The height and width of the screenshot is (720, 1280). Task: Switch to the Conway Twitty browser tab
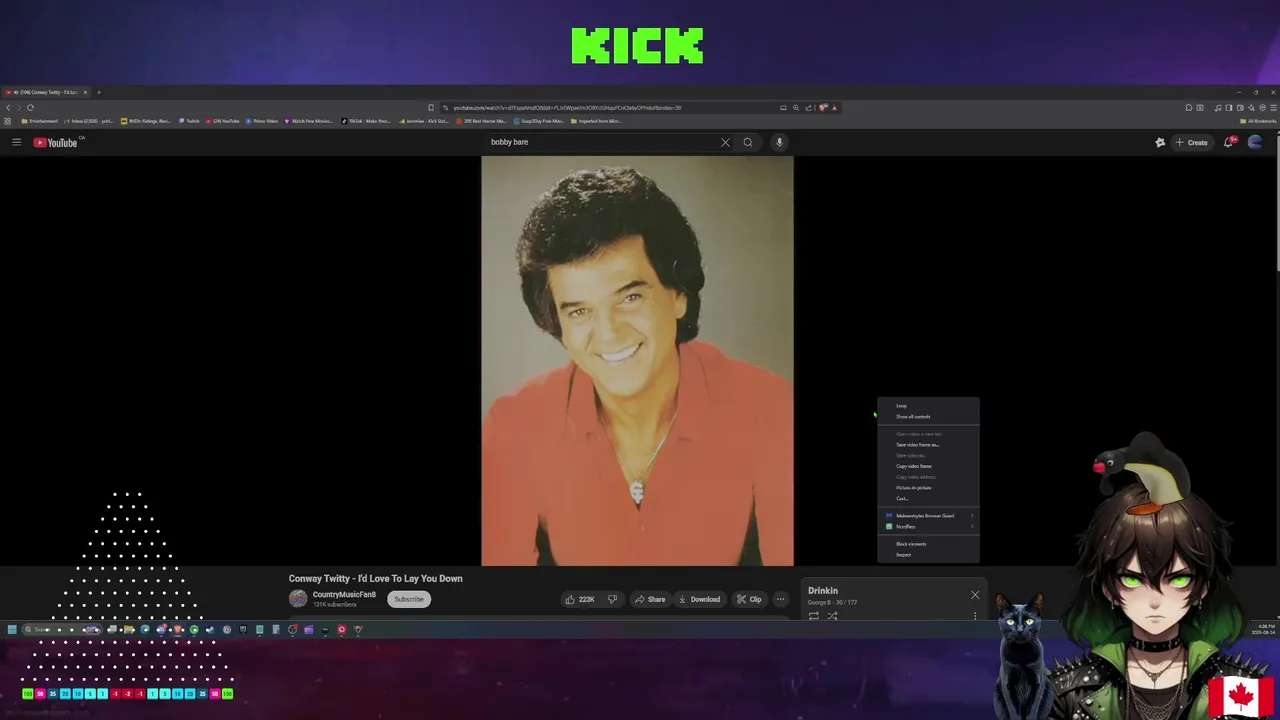click(x=47, y=92)
